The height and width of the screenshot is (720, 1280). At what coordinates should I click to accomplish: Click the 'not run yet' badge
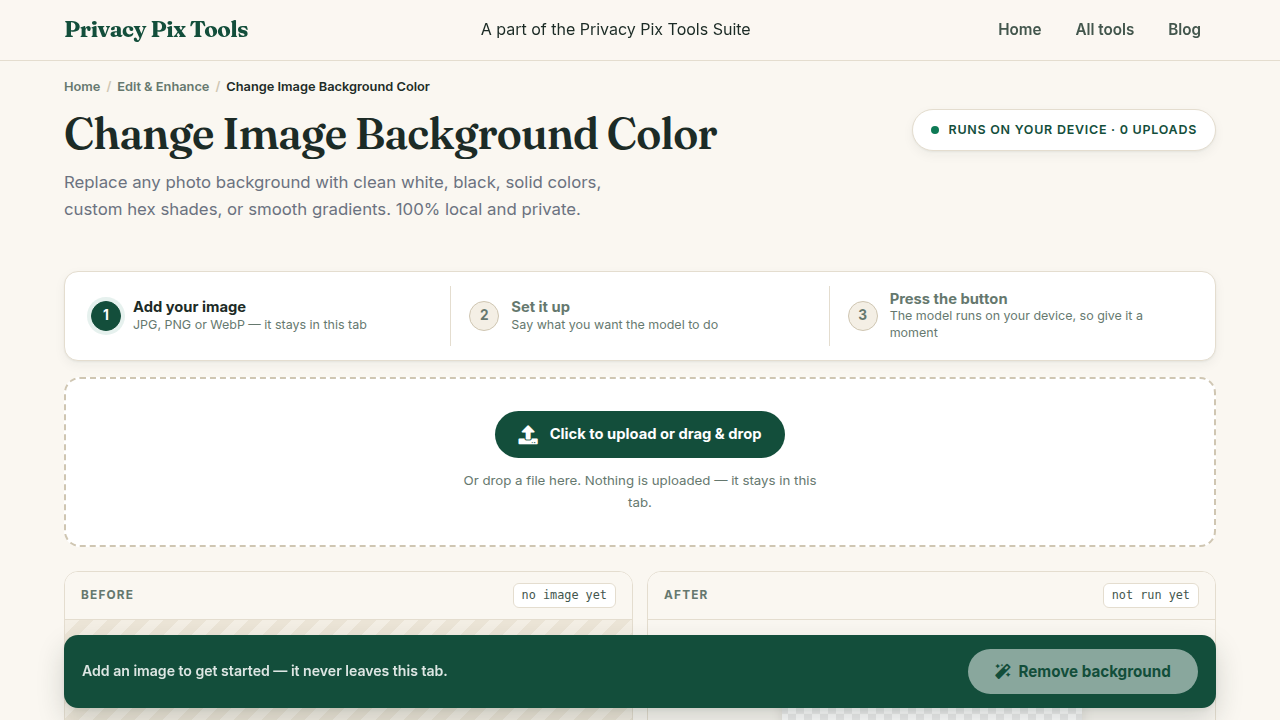coord(1151,595)
